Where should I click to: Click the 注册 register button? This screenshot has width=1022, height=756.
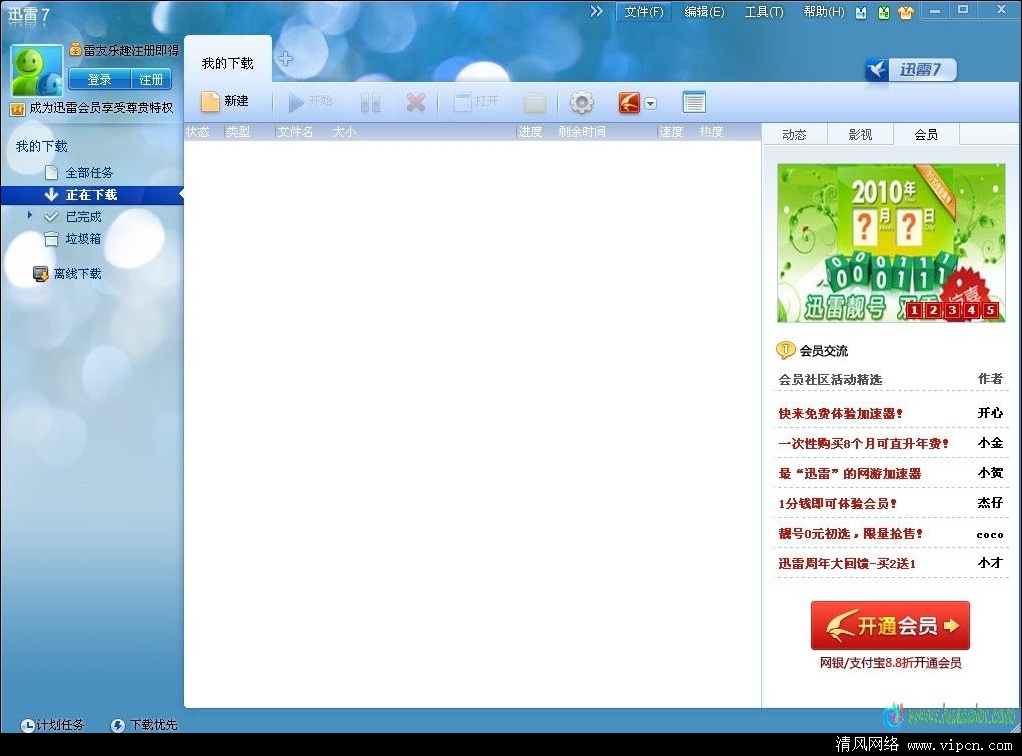[x=151, y=80]
